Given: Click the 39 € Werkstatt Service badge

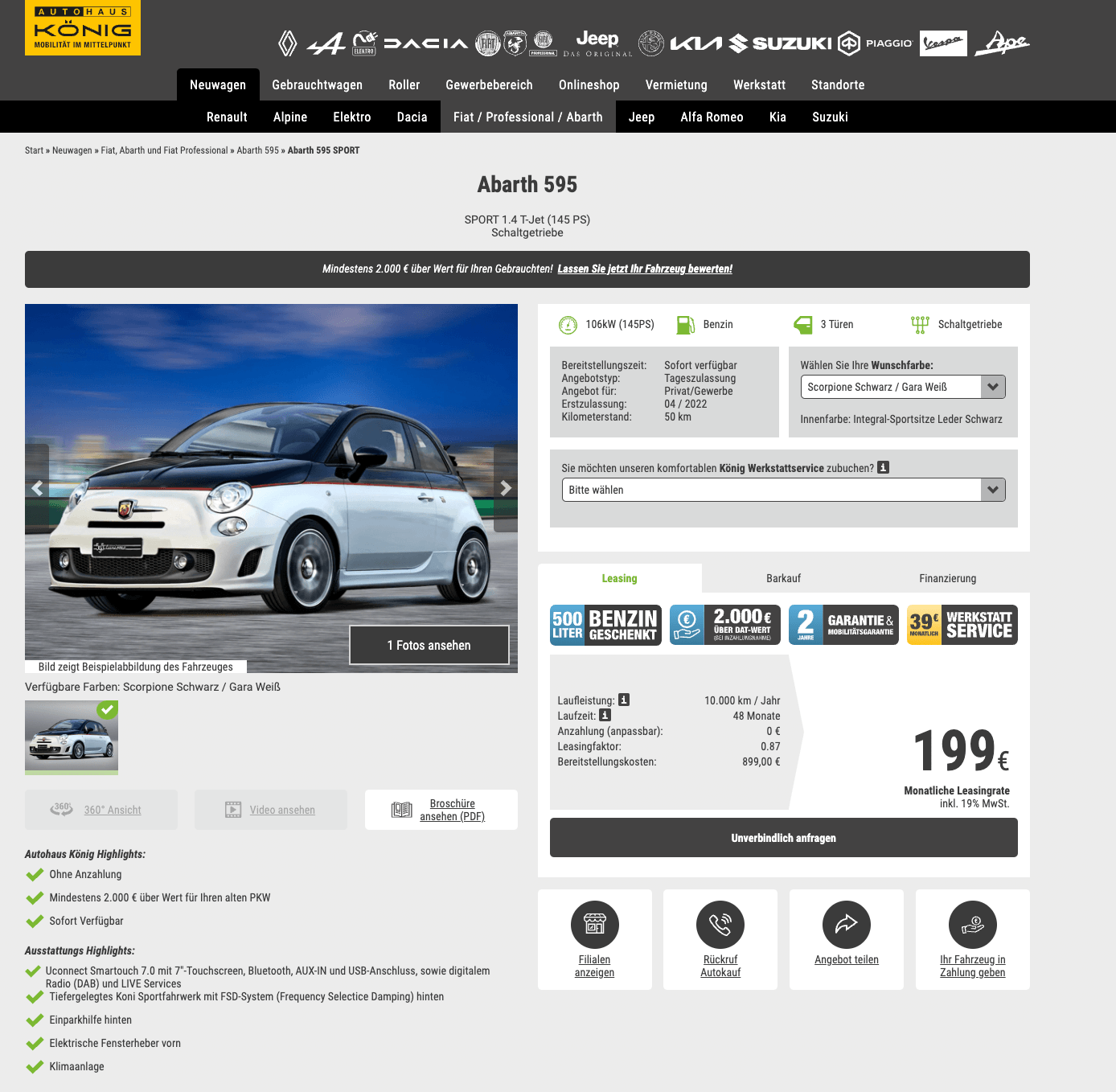Looking at the screenshot, I should point(962,625).
